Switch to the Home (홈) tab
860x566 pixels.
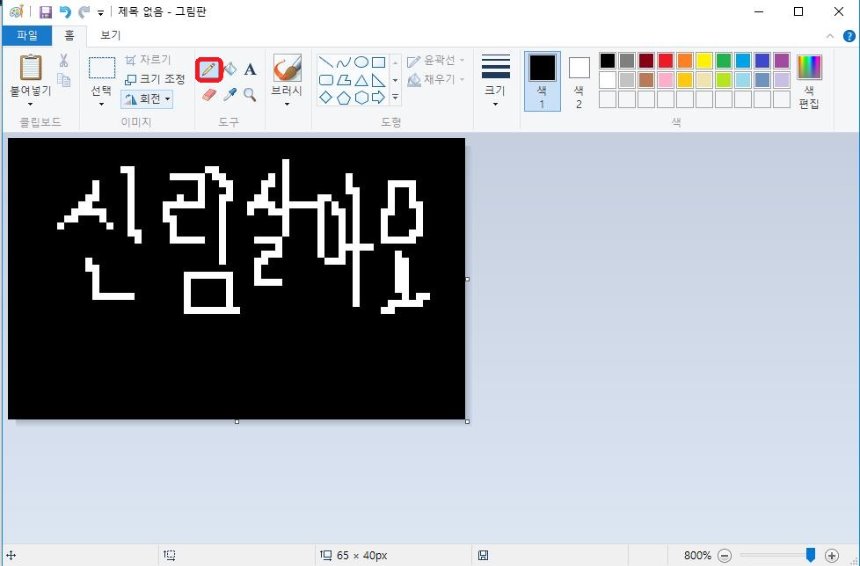pyautogui.click(x=69, y=36)
